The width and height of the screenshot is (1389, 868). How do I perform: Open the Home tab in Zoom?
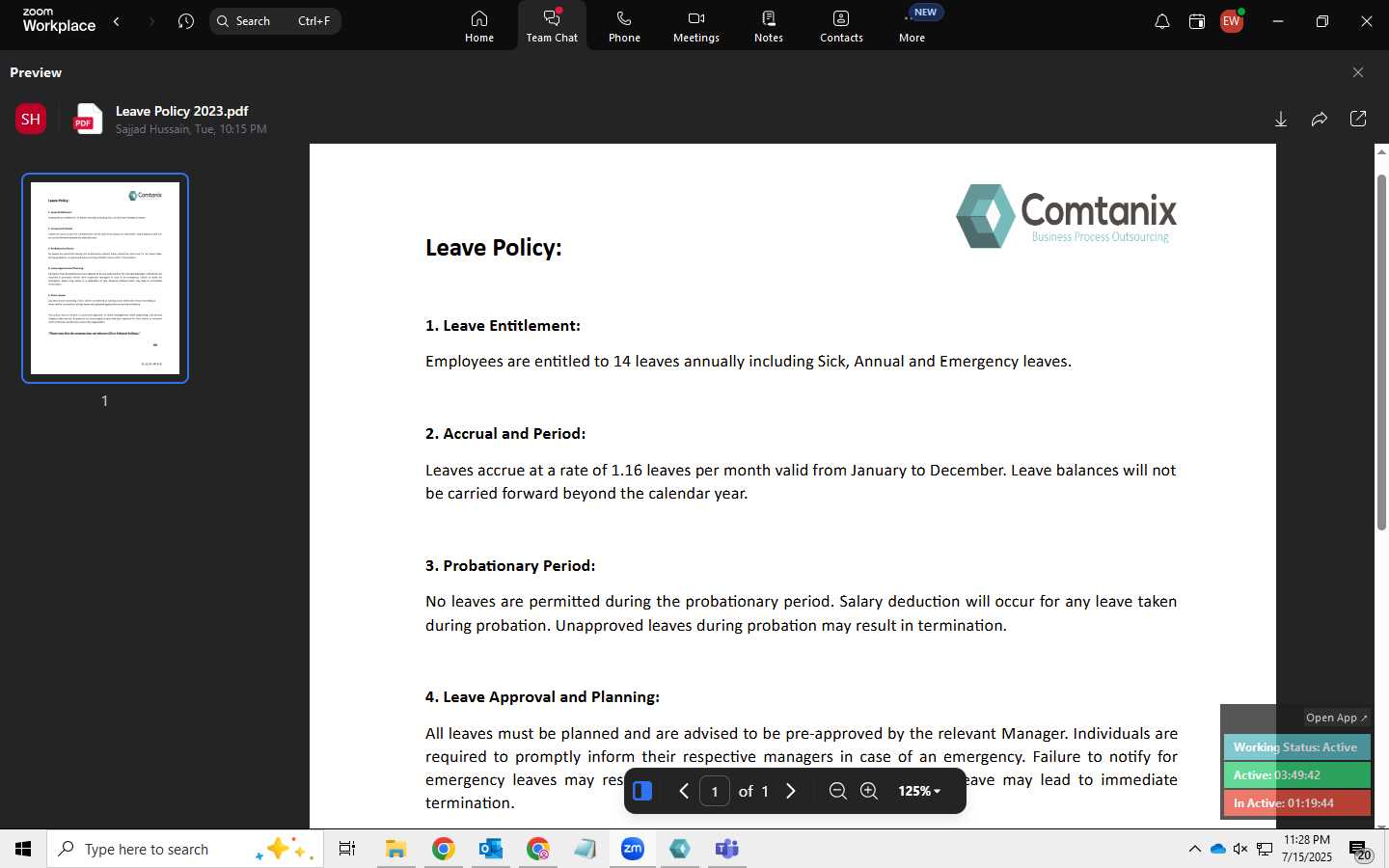479,26
